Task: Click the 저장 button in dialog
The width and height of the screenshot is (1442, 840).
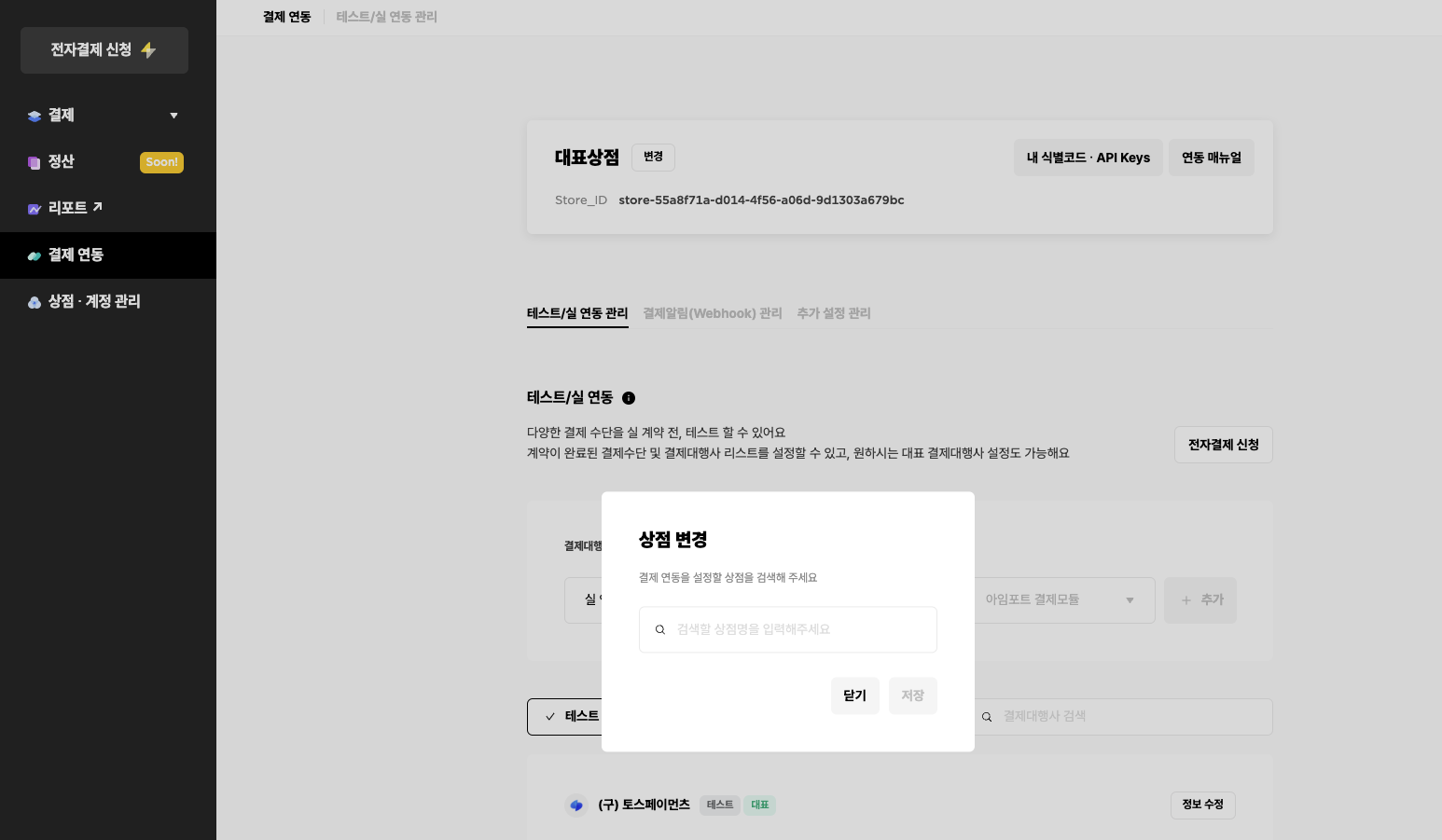Action: click(911, 695)
